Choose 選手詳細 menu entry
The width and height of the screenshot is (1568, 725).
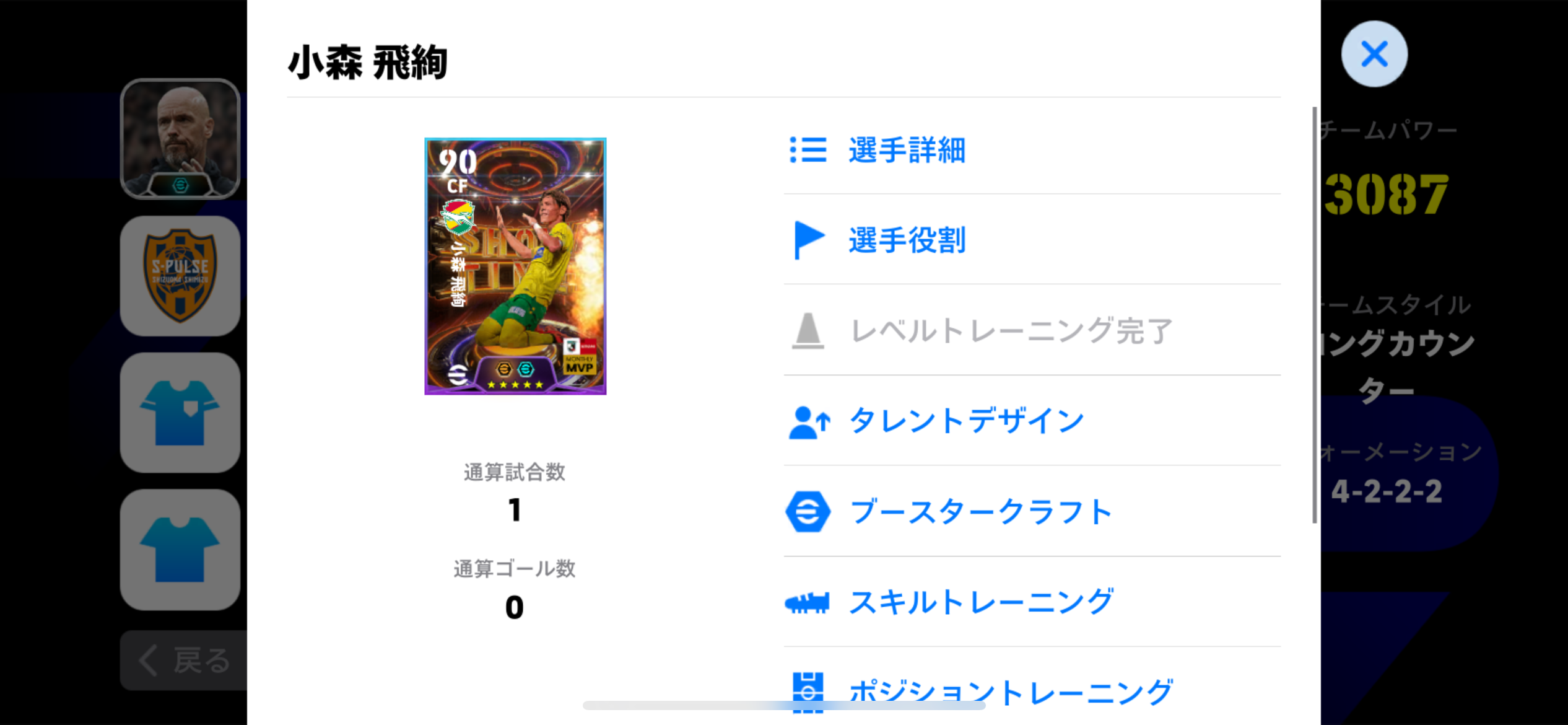pos(1032,150)
